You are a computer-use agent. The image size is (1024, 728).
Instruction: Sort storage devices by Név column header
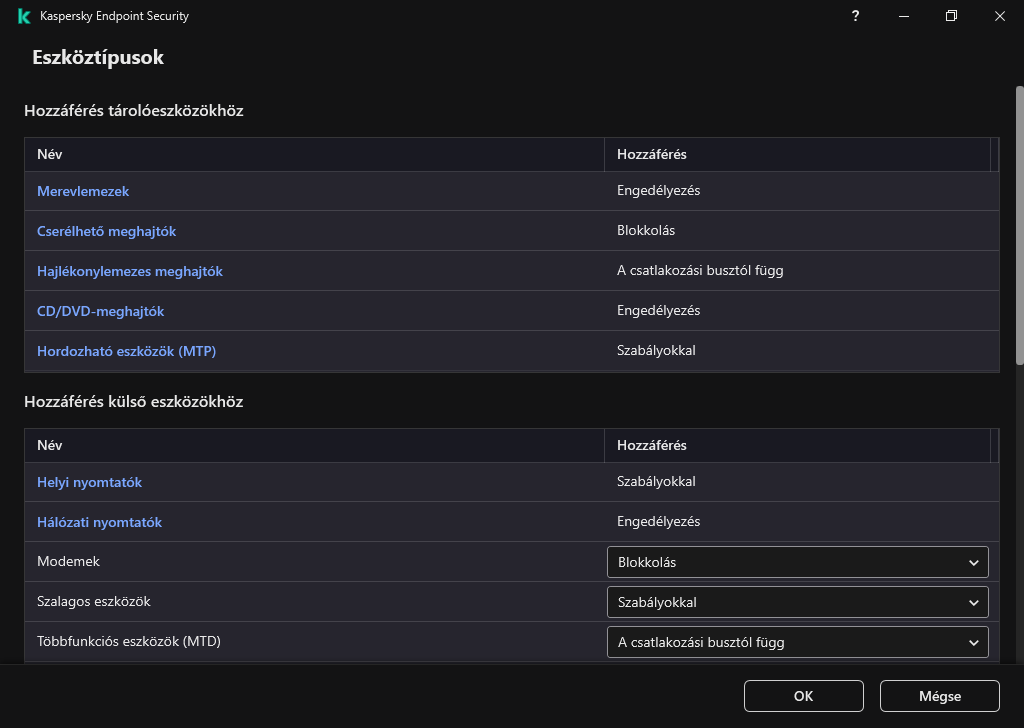click(50, 155)
